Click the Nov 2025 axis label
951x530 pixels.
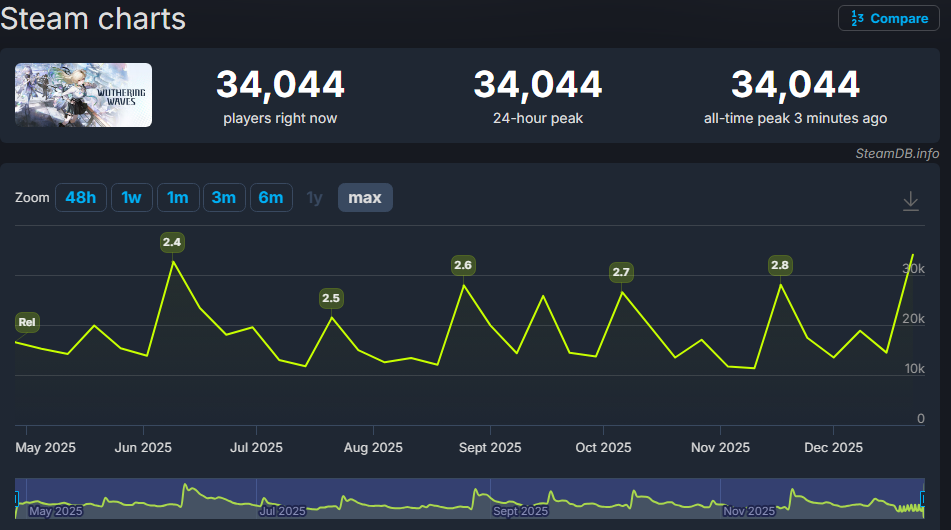click(x=721, y=448)
